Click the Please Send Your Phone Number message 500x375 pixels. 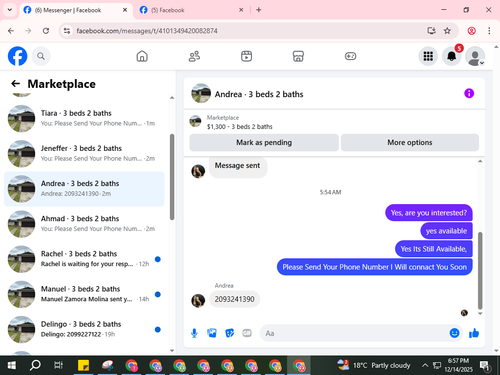click(375, 267)
